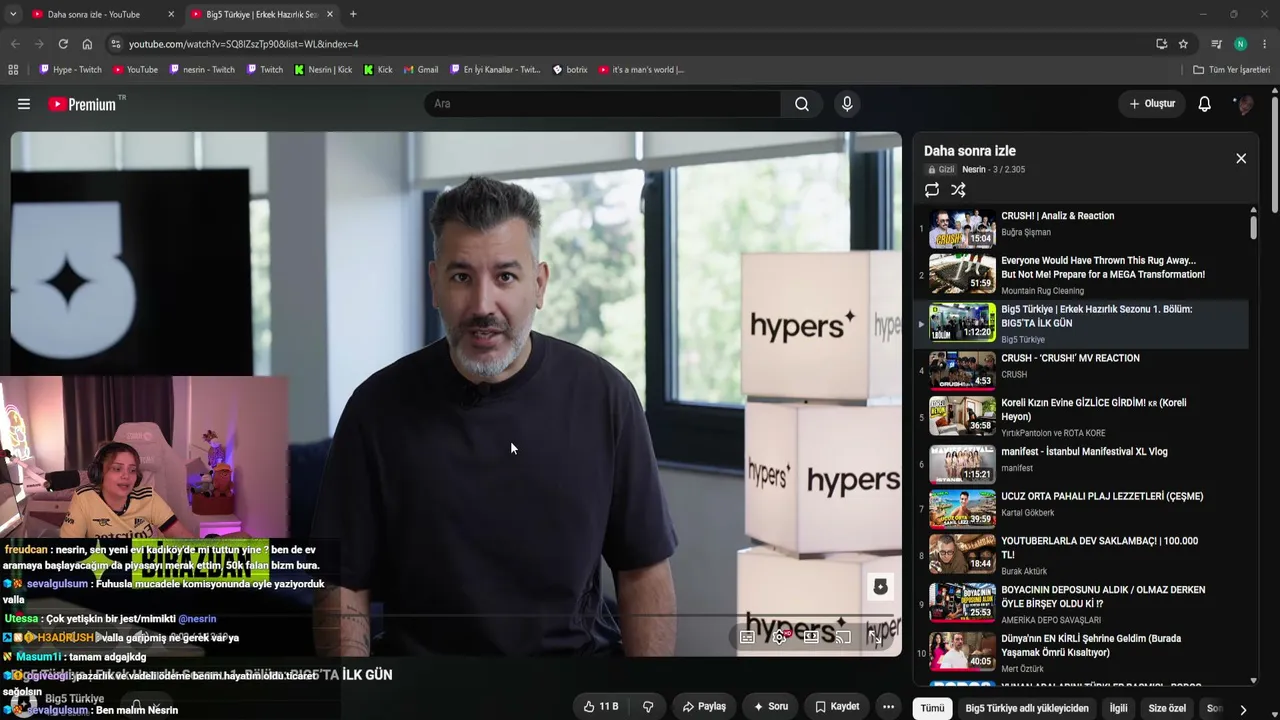Close the Daha sonra izle playlist panel
Viewport: 1280px width, 720px height.
pyautogui.click(x=1241, y=158)
